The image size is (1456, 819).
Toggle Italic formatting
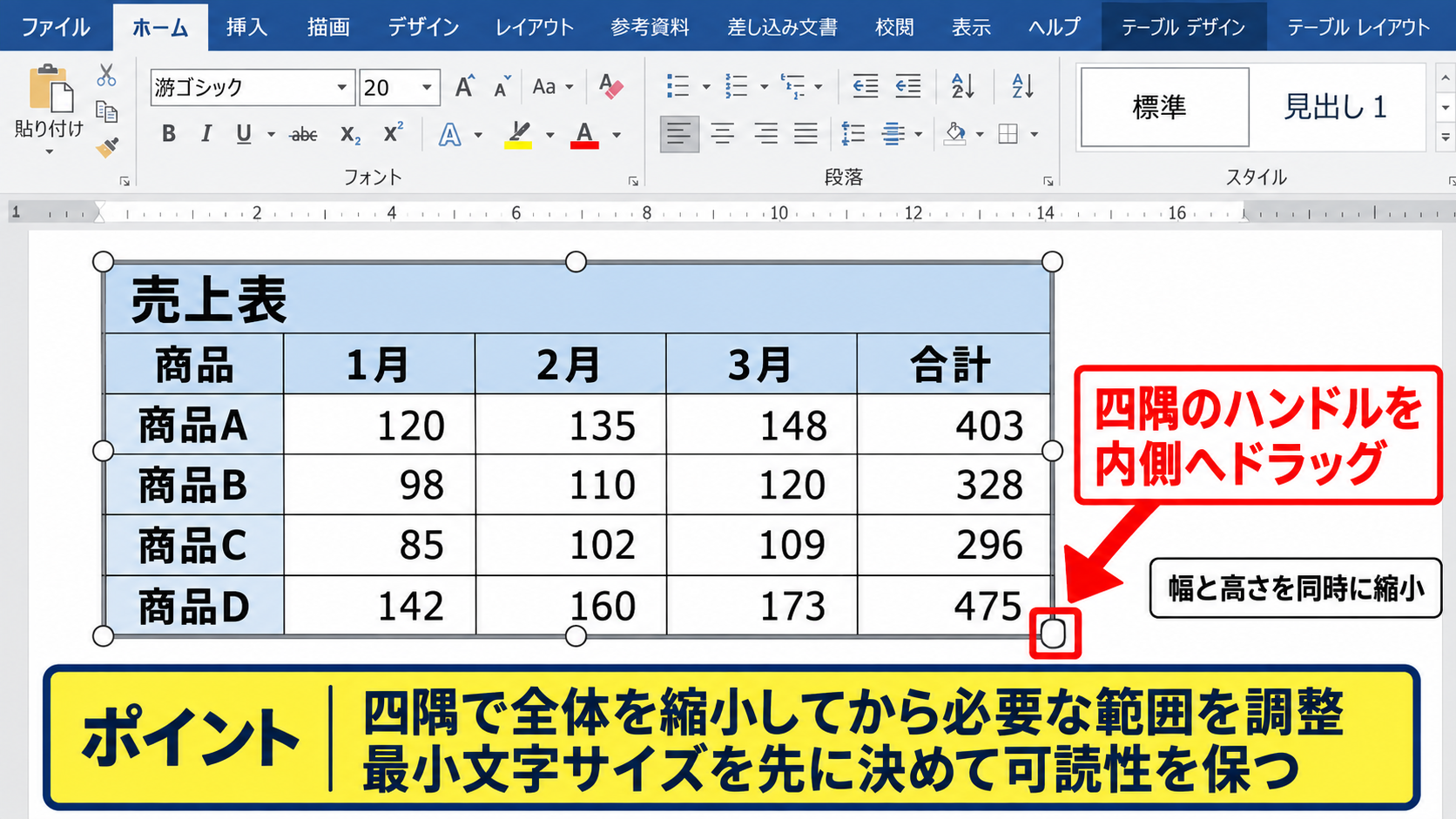206,134
